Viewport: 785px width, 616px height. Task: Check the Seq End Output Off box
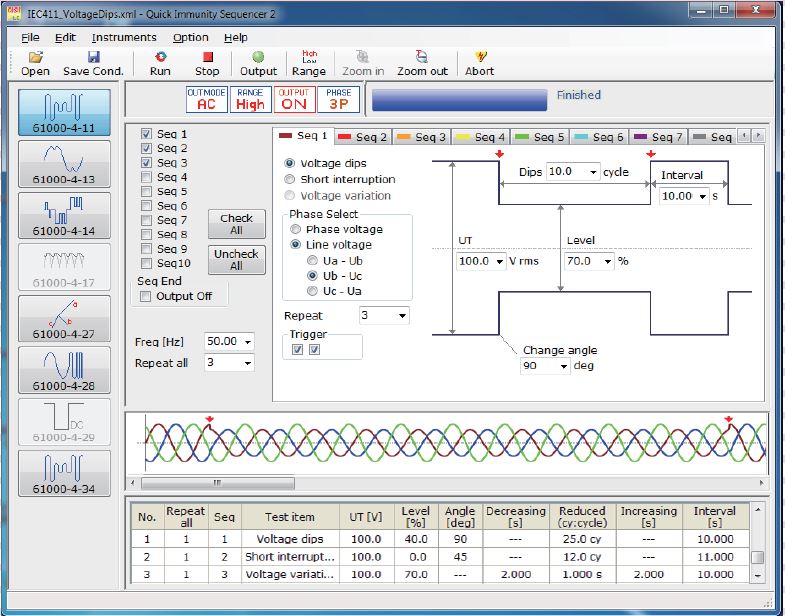(147, 296)
